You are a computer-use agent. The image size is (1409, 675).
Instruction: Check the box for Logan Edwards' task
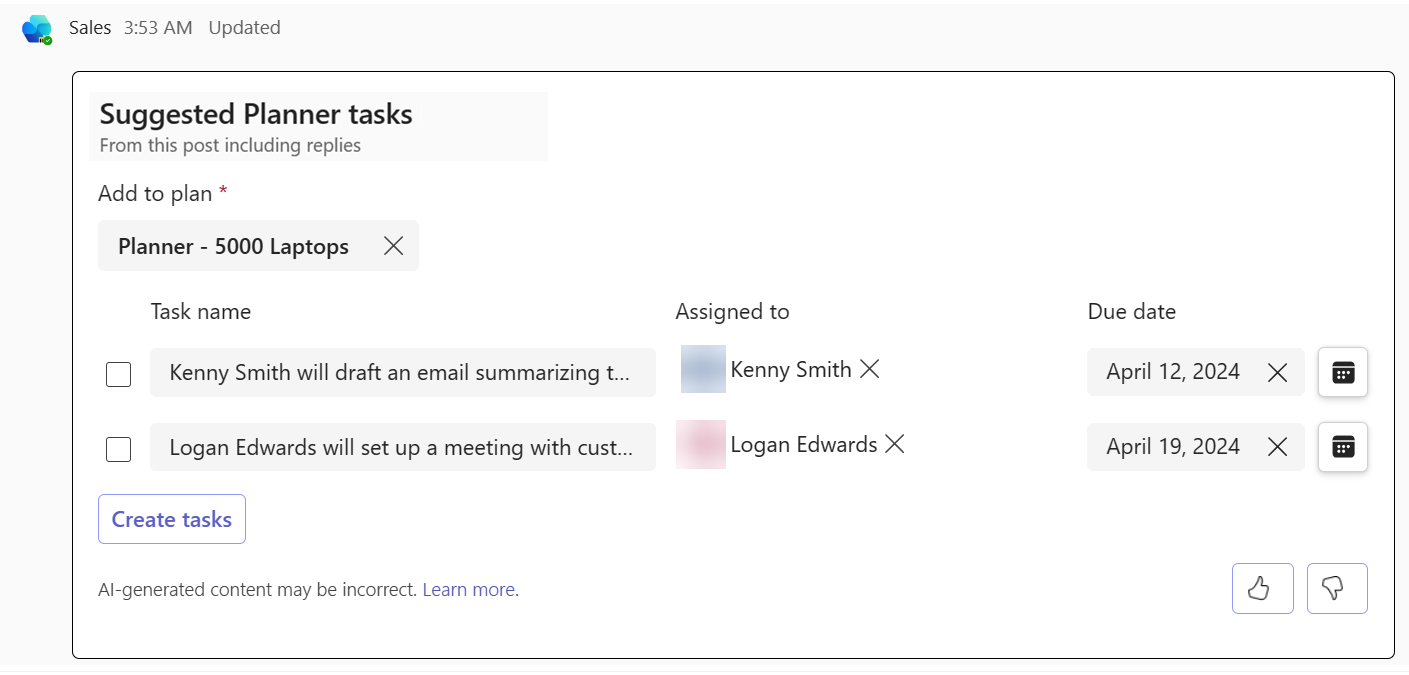118,448
